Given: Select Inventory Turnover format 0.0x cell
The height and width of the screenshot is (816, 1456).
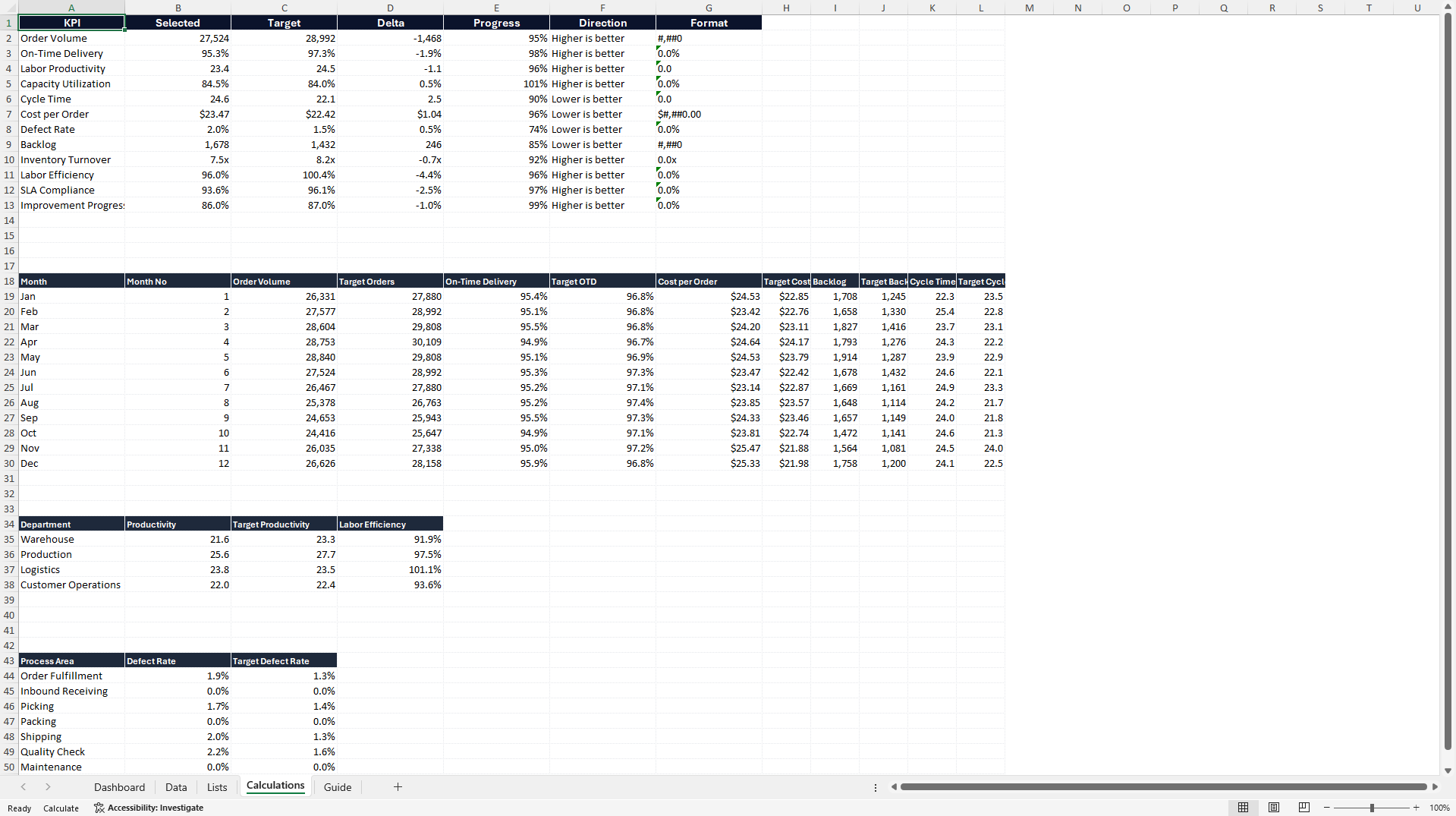Looking at the screenshot, I should tap(709, 159).
